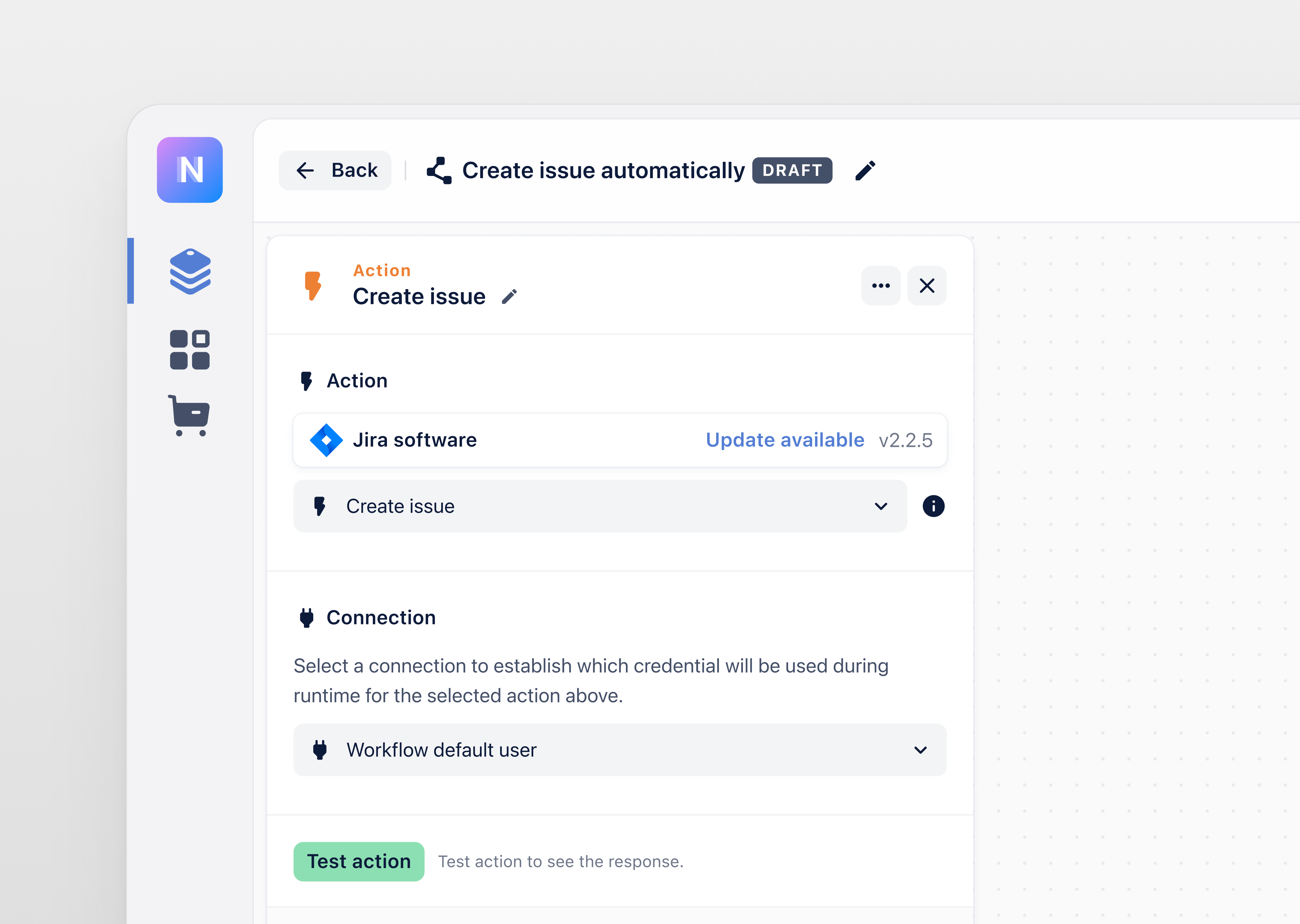1300x924 pixels.
Task: Click the Back button
Action: (335, 170)
